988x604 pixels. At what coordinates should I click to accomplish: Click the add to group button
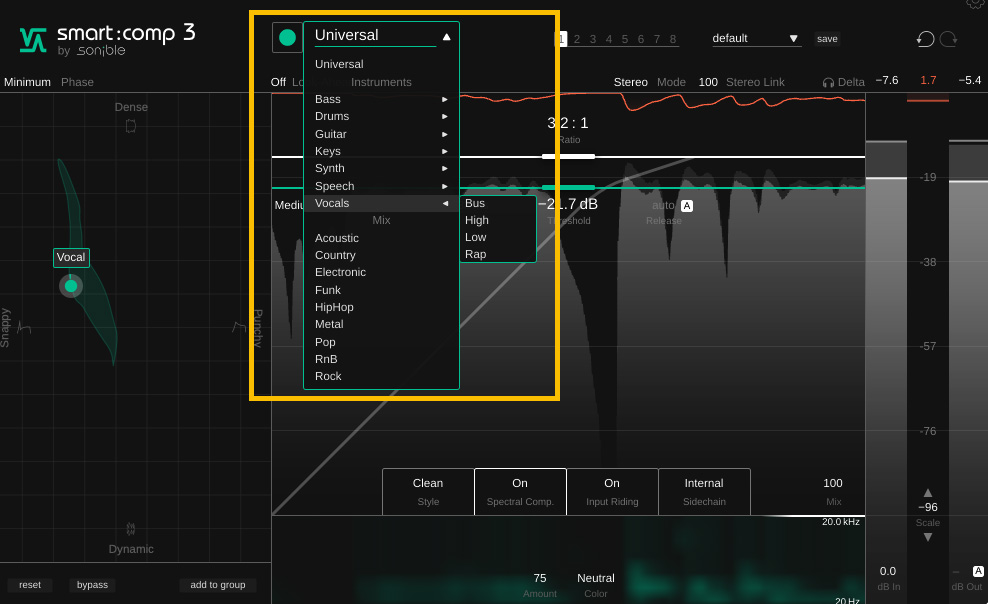[218, 585]
